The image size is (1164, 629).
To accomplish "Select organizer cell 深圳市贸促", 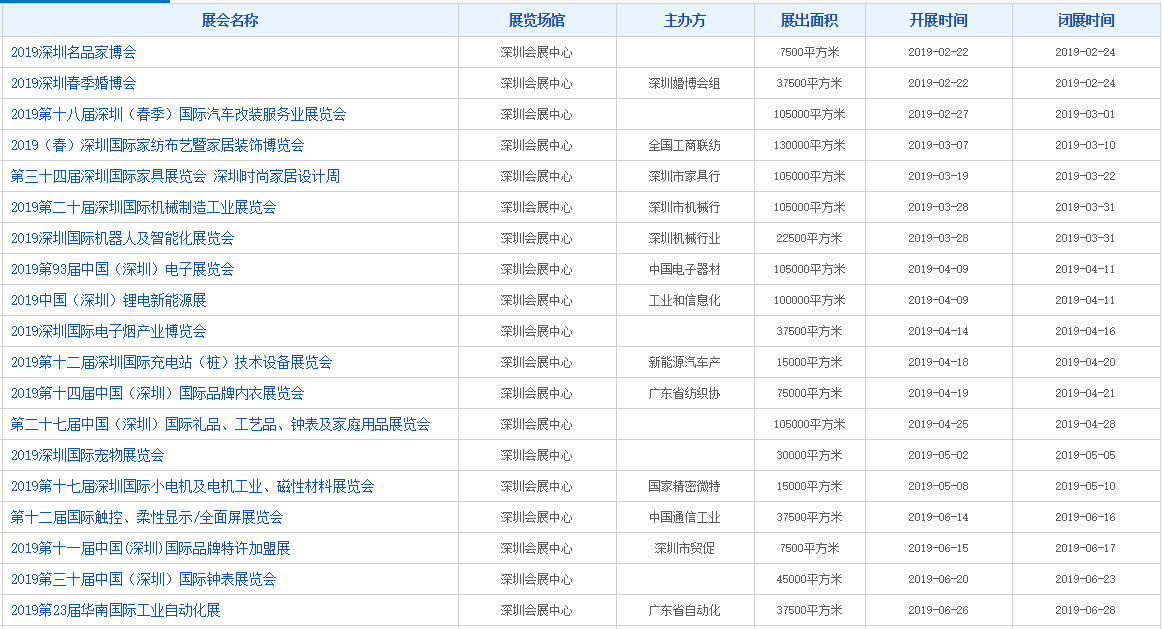I will 684,549.
